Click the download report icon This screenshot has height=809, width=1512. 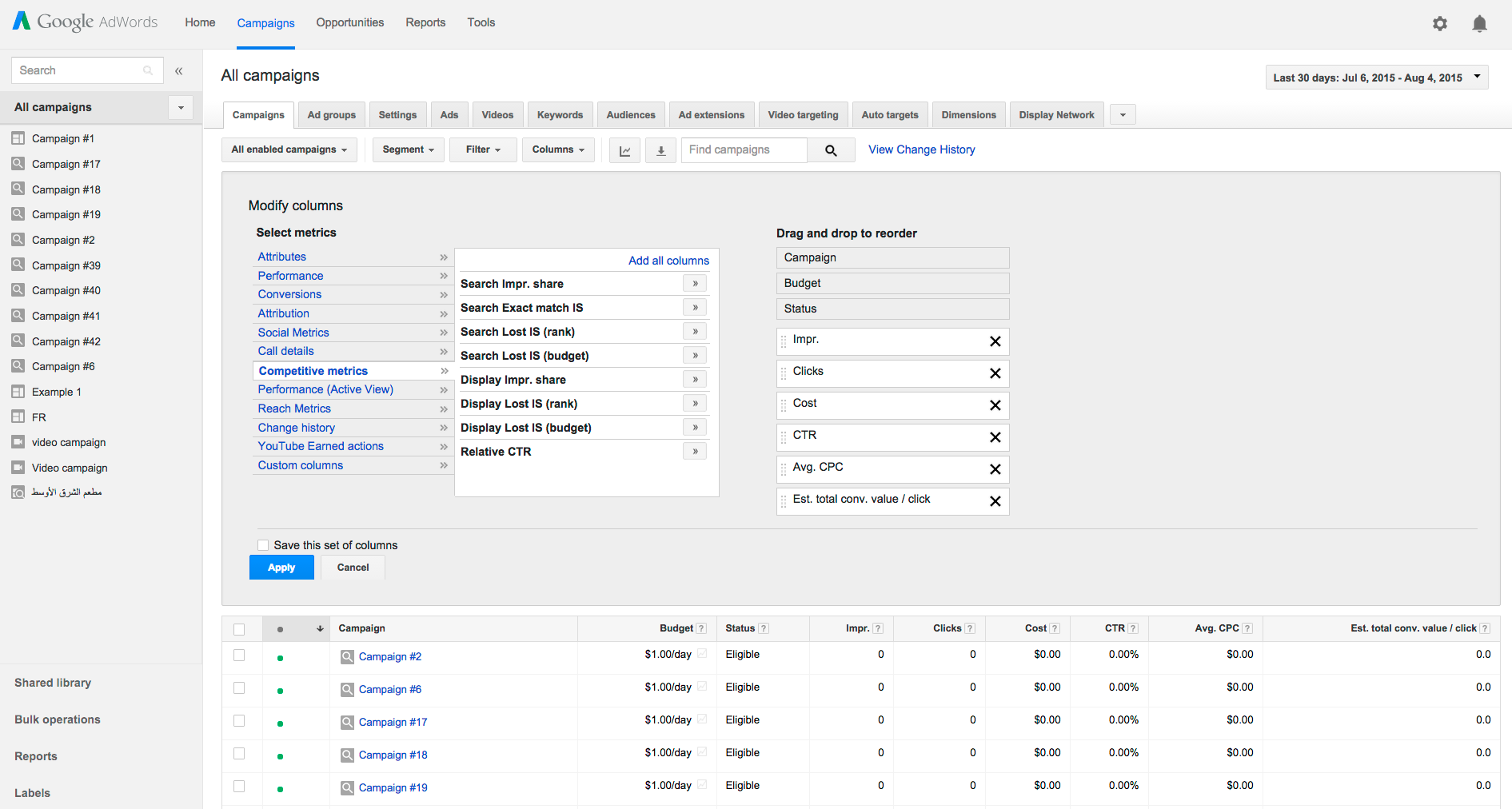click(x=660, y=150)
